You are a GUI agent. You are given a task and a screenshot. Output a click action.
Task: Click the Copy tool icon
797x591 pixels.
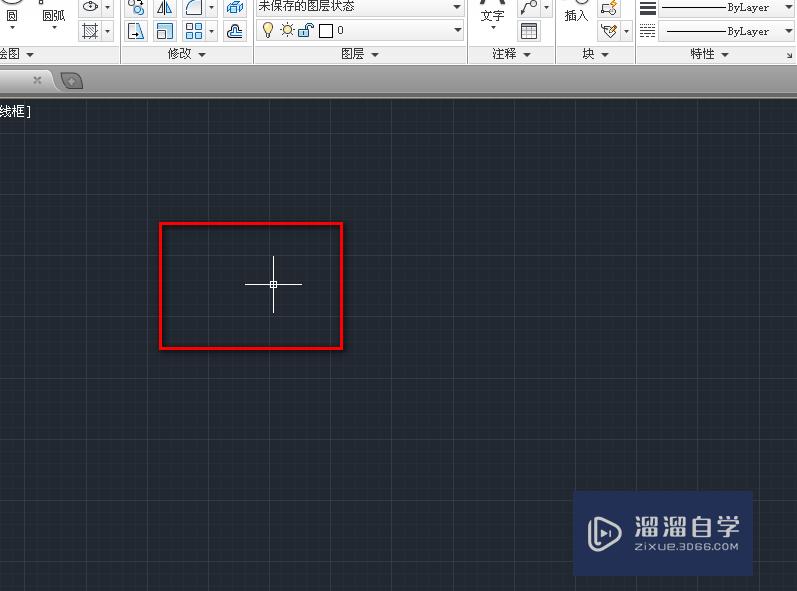(x=136, y=7)
